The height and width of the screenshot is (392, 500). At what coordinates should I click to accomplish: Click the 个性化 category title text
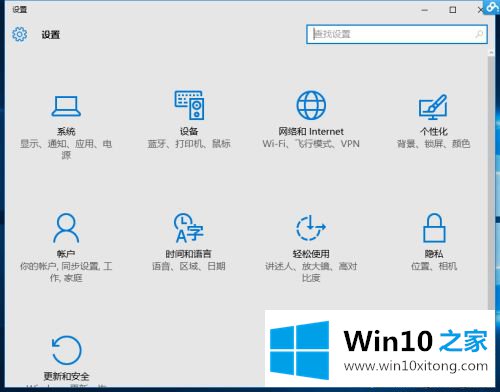tap(434, 131)
